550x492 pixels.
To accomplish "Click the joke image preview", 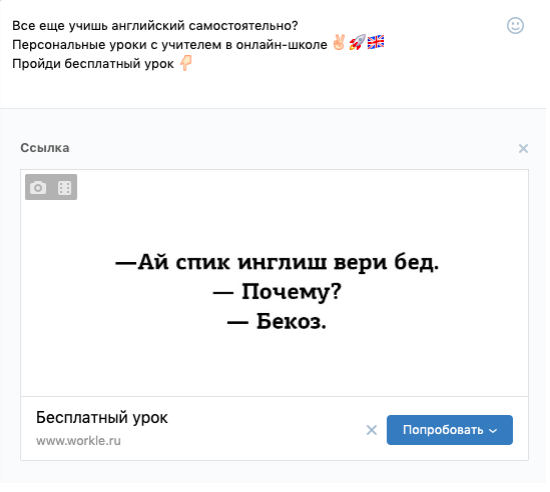I will (x=274, y=283).
